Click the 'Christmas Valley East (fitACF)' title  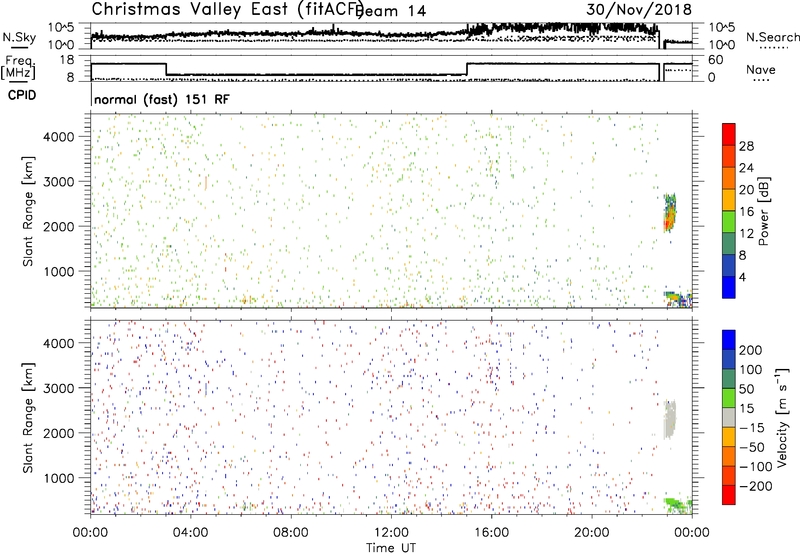click(x=228, y=9)
